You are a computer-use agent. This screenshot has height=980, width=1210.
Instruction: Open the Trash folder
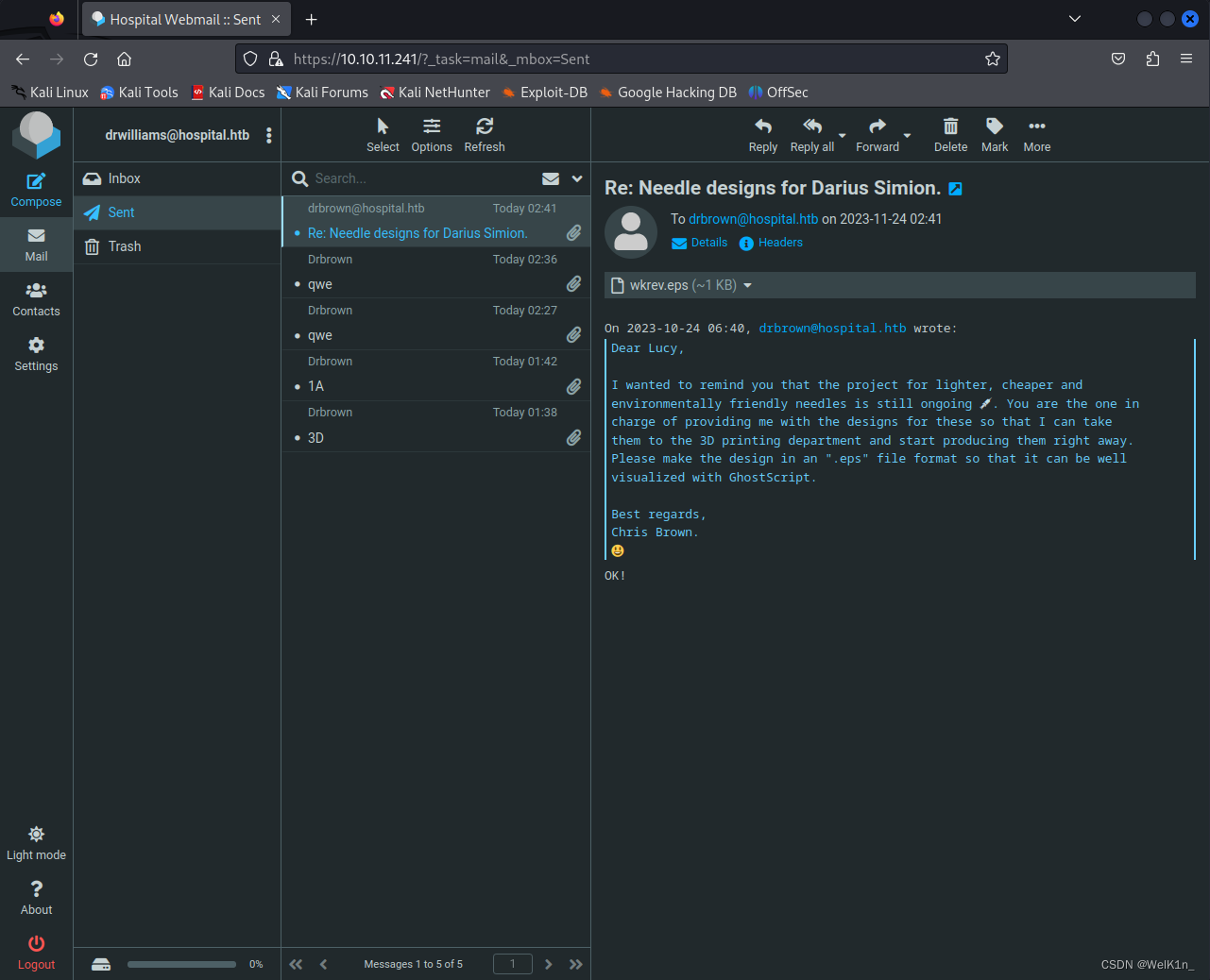177,246
